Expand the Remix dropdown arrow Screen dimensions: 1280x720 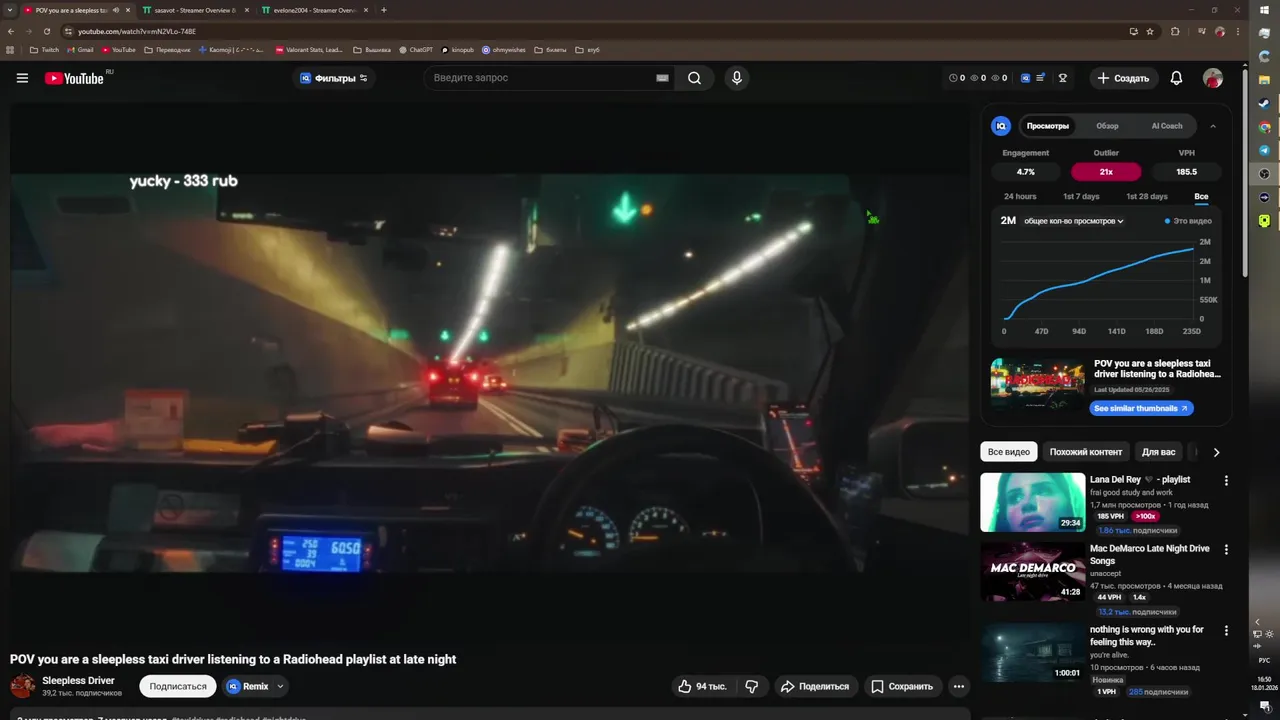click(281, 686)
